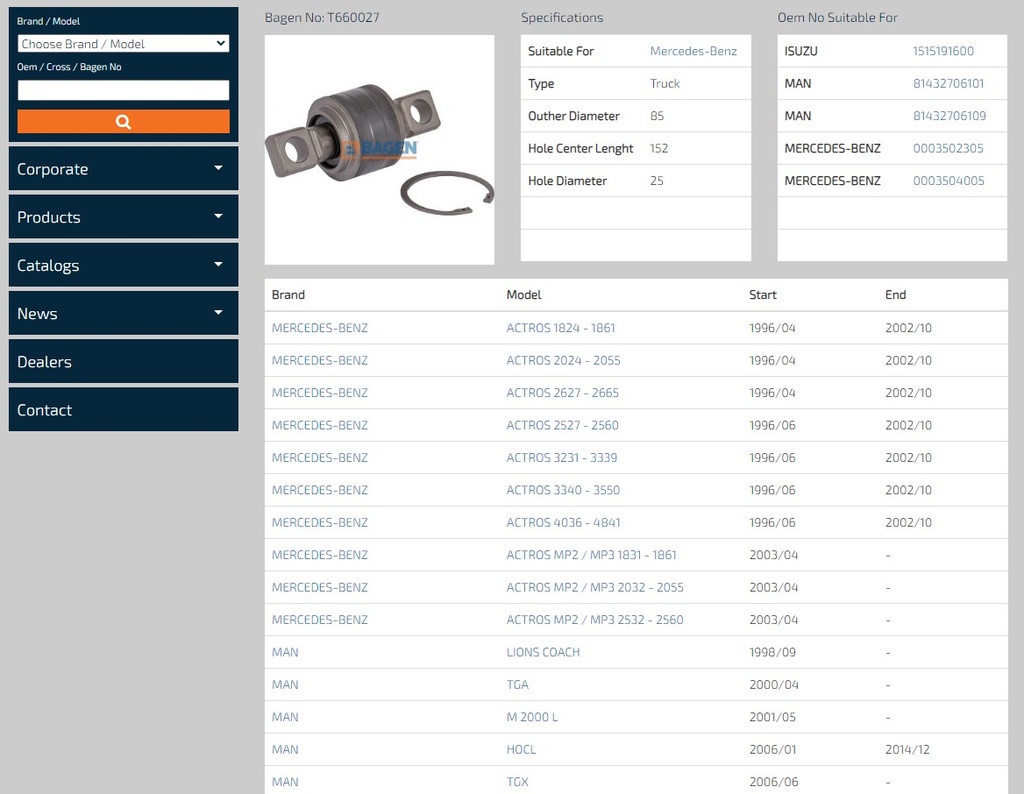Open the Choose Brand / Model dropdown
The image size is (1024, 794).
[123, 44]
